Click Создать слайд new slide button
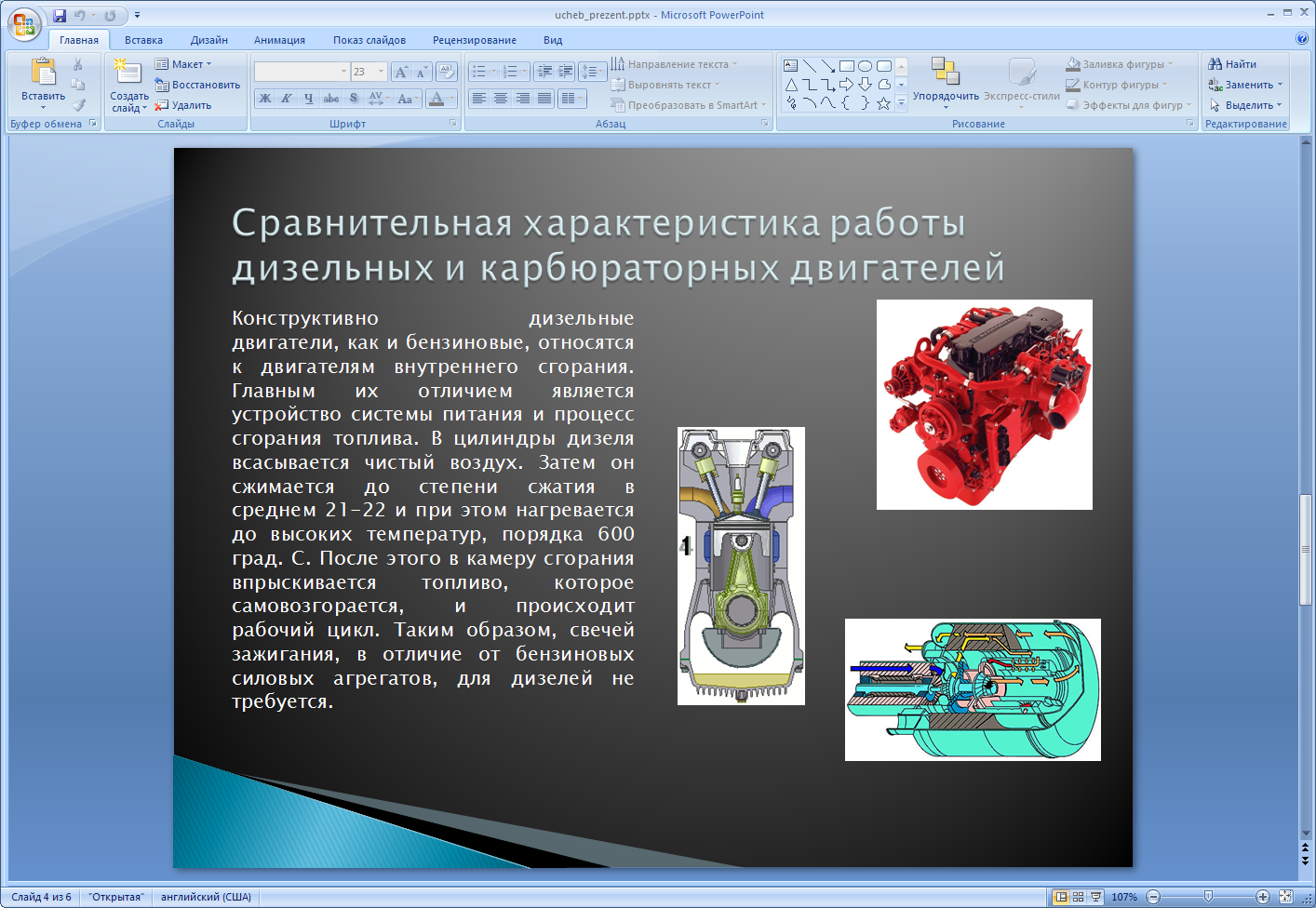Image resolution: width=1316 pixels, height=908 pixels. [128, 84]
